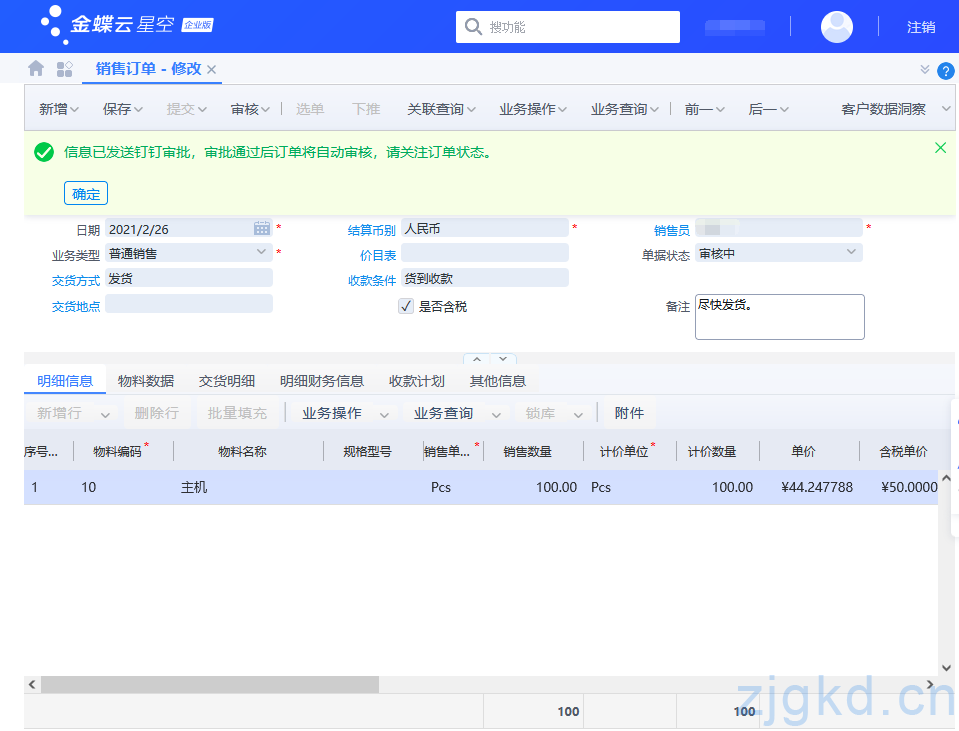Click the Kingdee 金蝶云星空 logo
The width and height of the screenshot is (959, 731).
pos(127,24)
